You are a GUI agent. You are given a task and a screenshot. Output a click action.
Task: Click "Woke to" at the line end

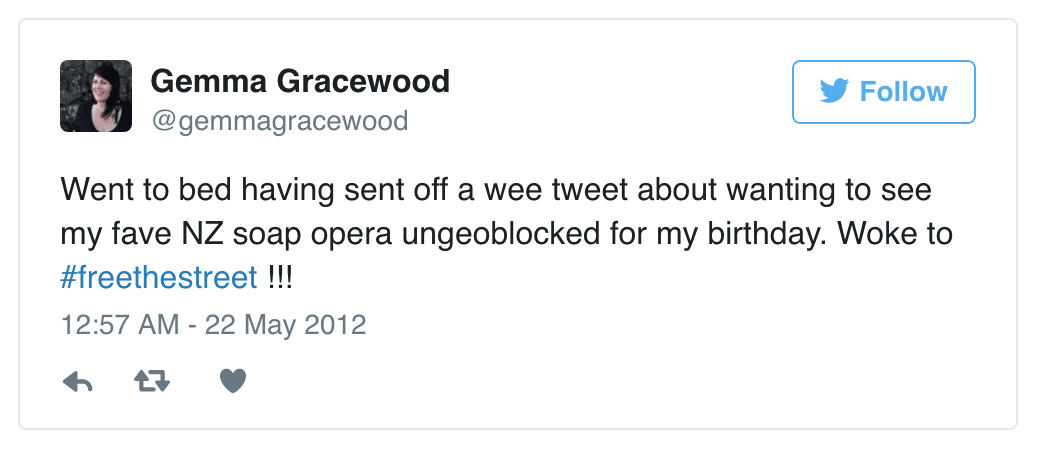click(895, 233)
